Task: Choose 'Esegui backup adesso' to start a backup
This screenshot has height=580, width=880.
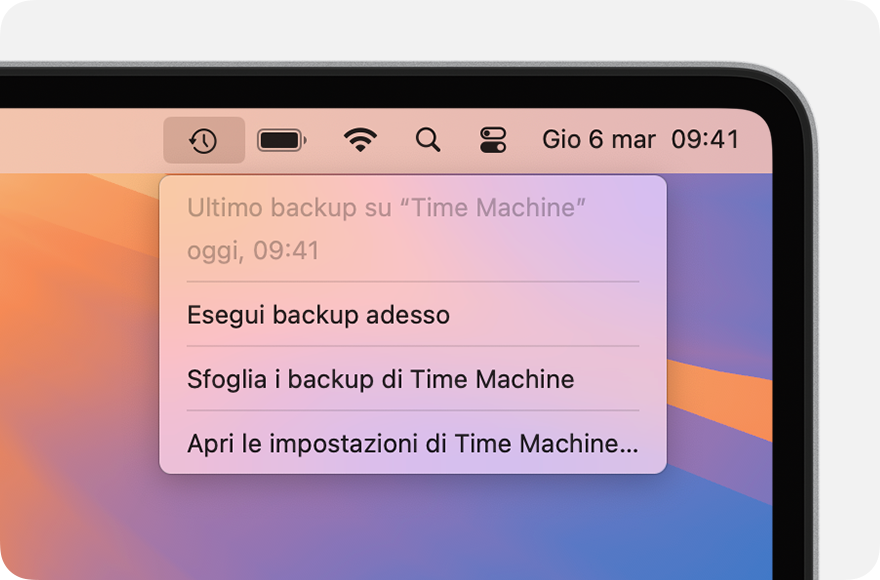Action: tap(318, 315)
